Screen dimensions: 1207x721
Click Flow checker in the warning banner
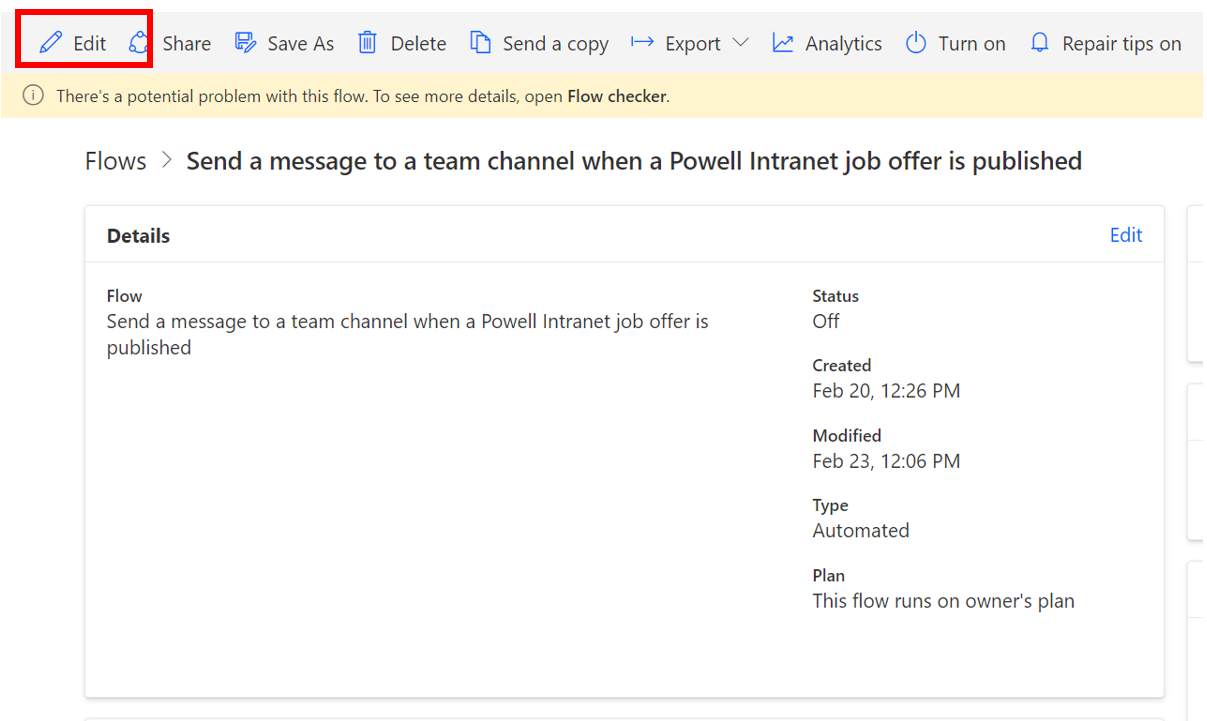[x=617, y=97]
